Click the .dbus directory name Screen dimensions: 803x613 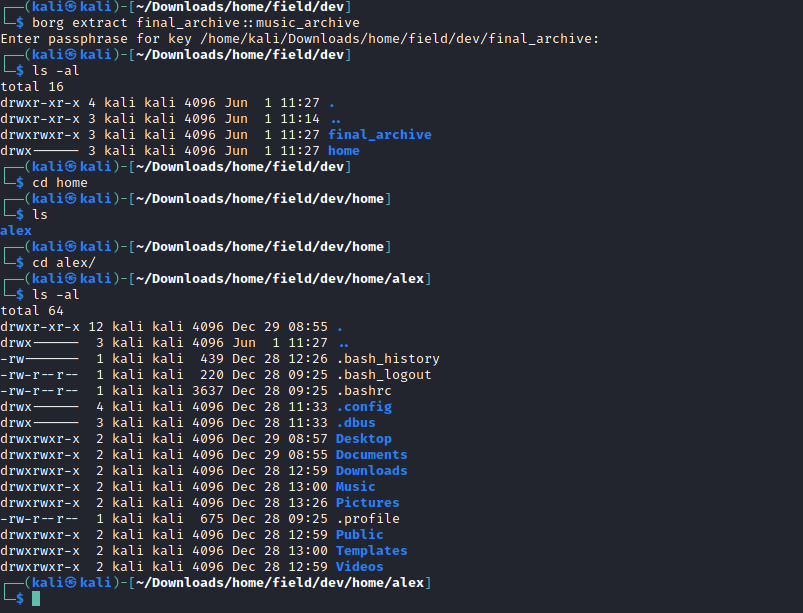click(355, 423)
